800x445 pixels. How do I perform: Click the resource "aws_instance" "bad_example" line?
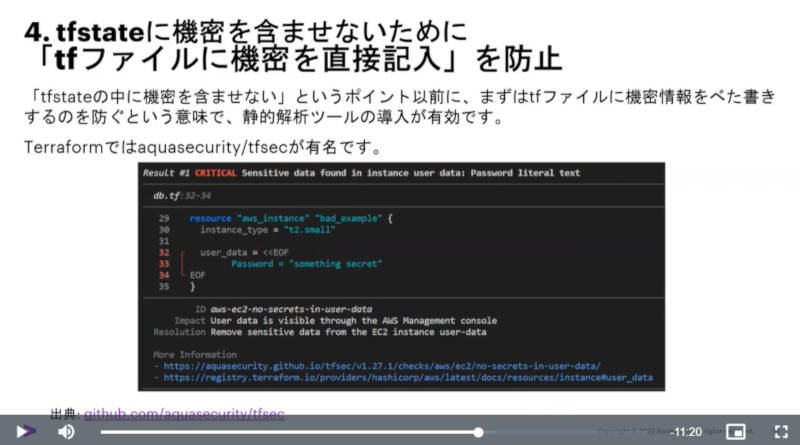coord(291,218)
